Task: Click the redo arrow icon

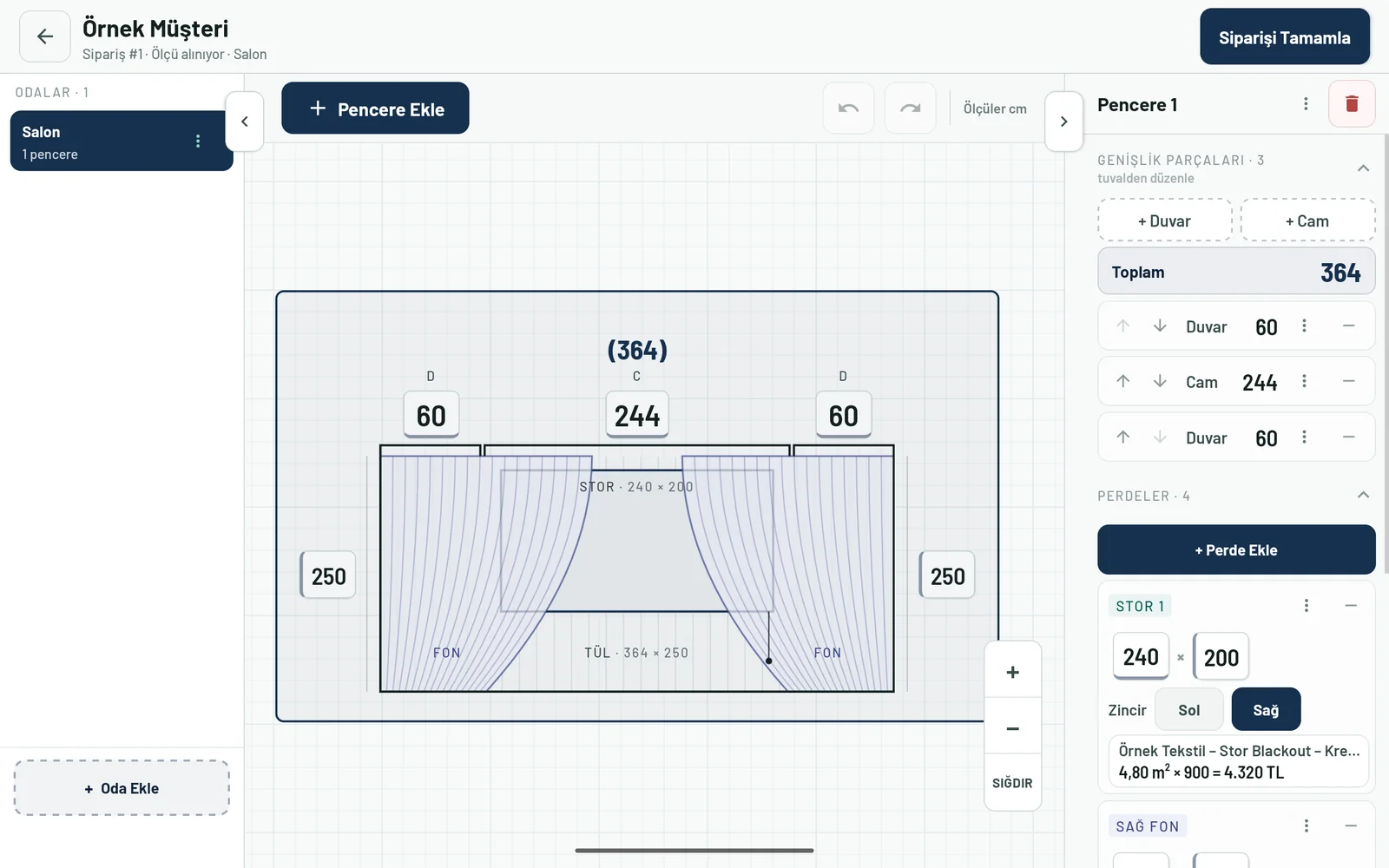Action: point(910,108)
